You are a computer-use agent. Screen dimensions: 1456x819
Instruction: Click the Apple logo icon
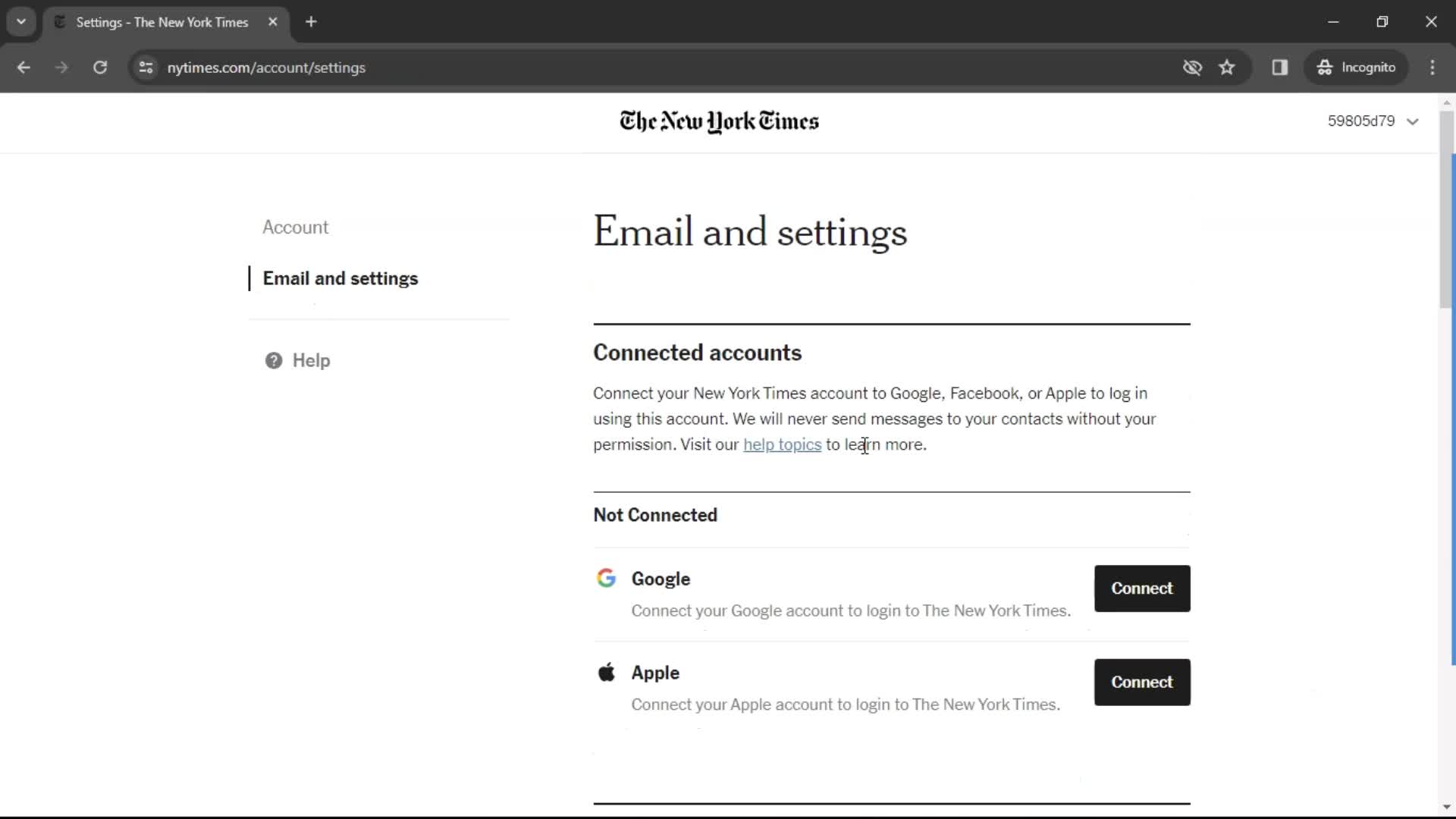coord(607,672)
